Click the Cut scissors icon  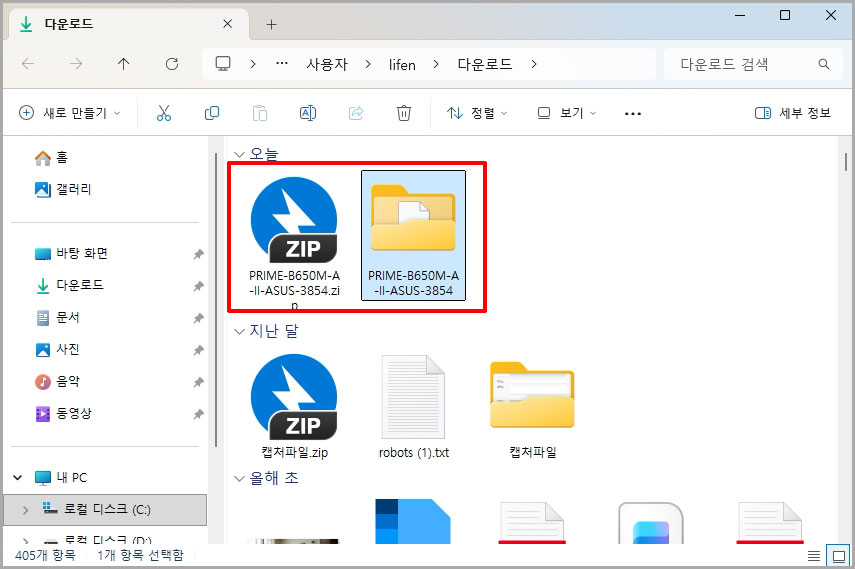pyautogui.click(x=164, y=113)
